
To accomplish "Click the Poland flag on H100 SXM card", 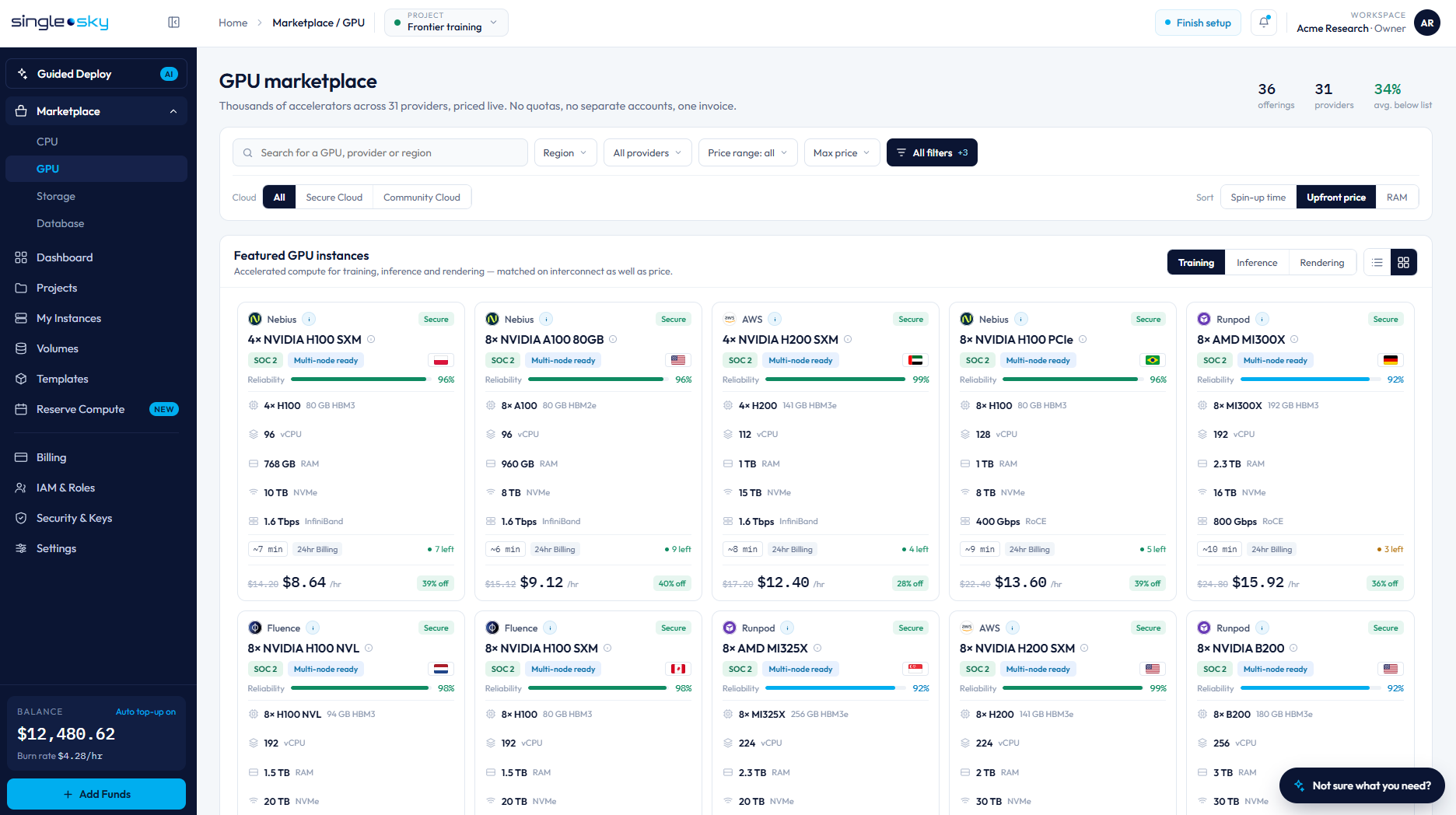I will tap(441, 360).
